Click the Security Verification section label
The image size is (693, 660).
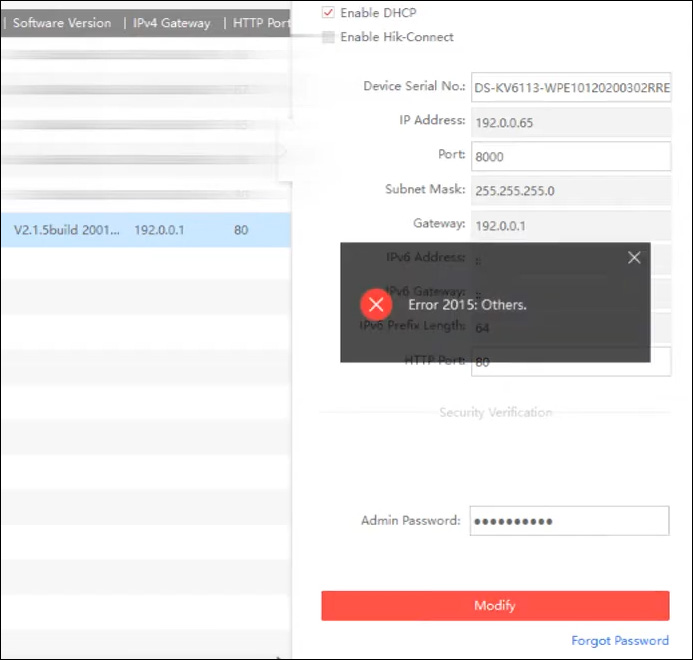click(495, 412)
